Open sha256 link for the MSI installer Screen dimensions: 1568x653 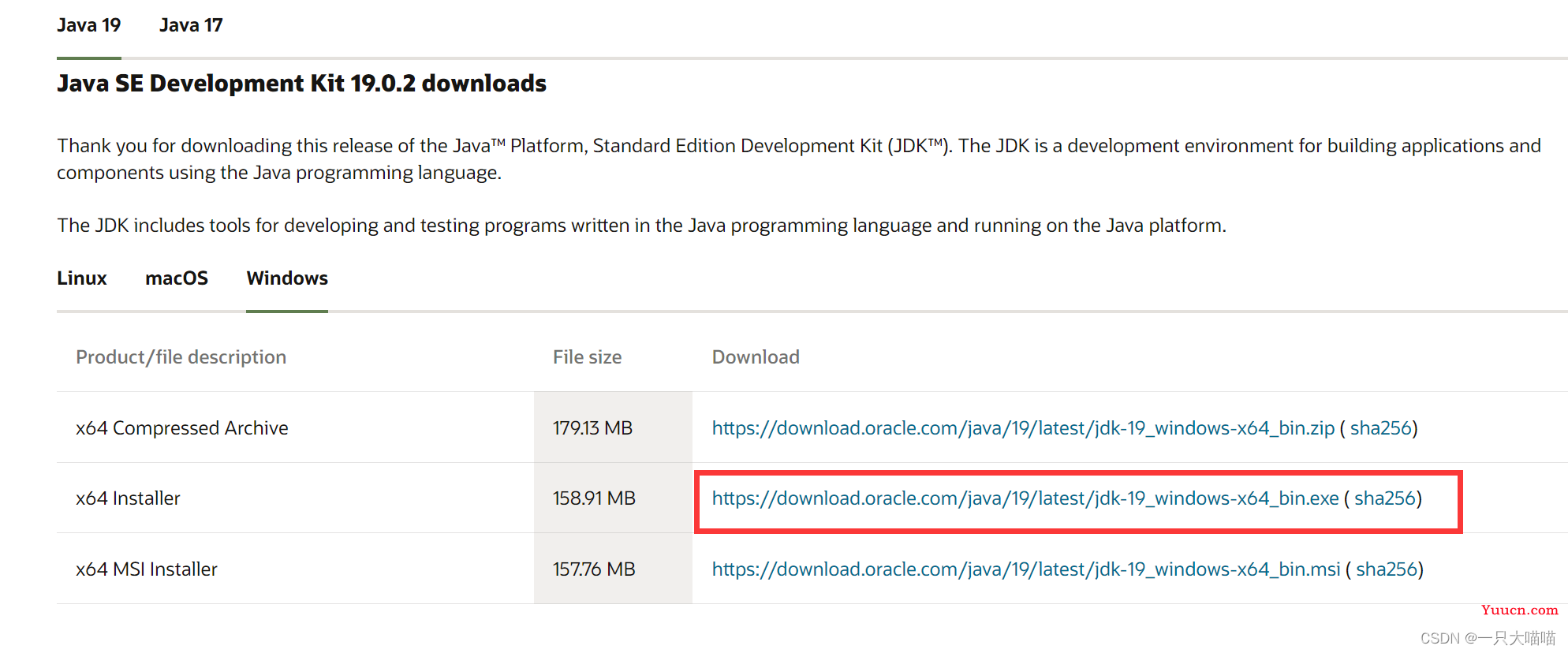pos(1387,569)
